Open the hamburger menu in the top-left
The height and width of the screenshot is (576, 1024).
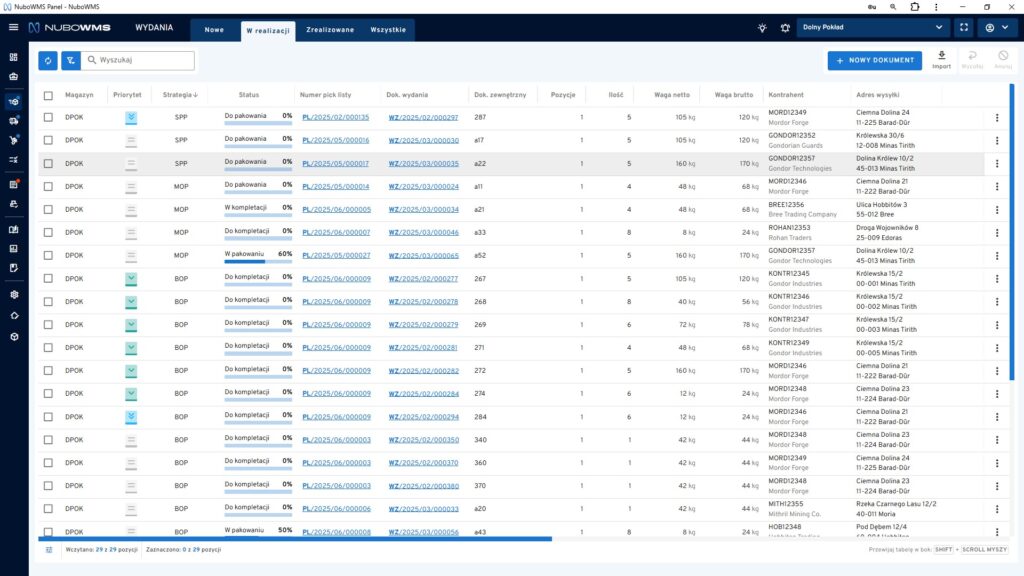coord(13,28)
